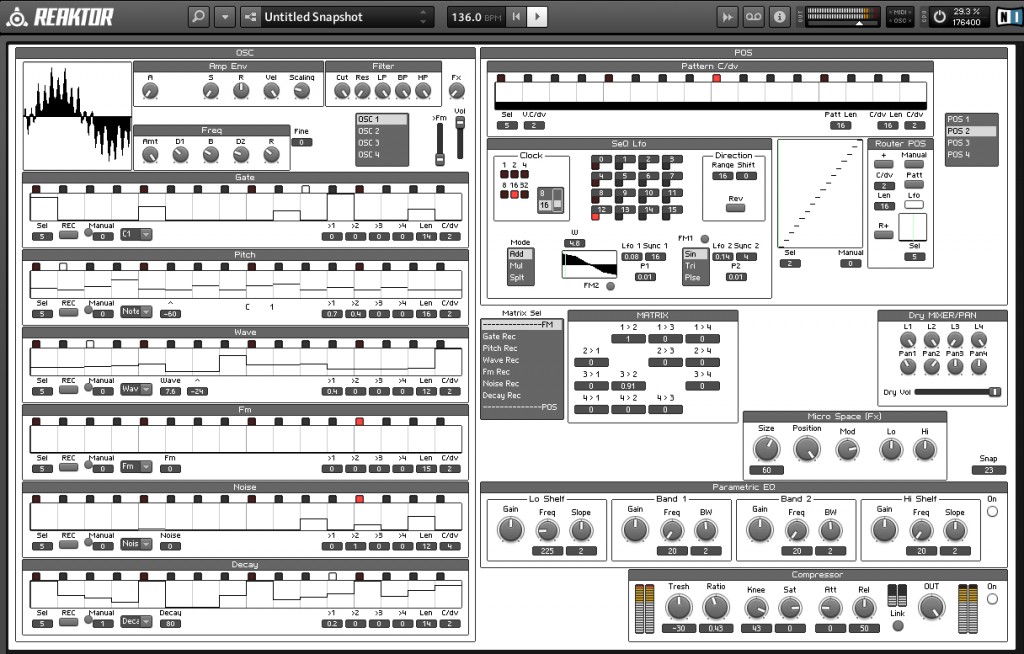Toggle the FM1 indicator in Seq Lfo
Screen dimensions: 1024x654
(705, 239)
